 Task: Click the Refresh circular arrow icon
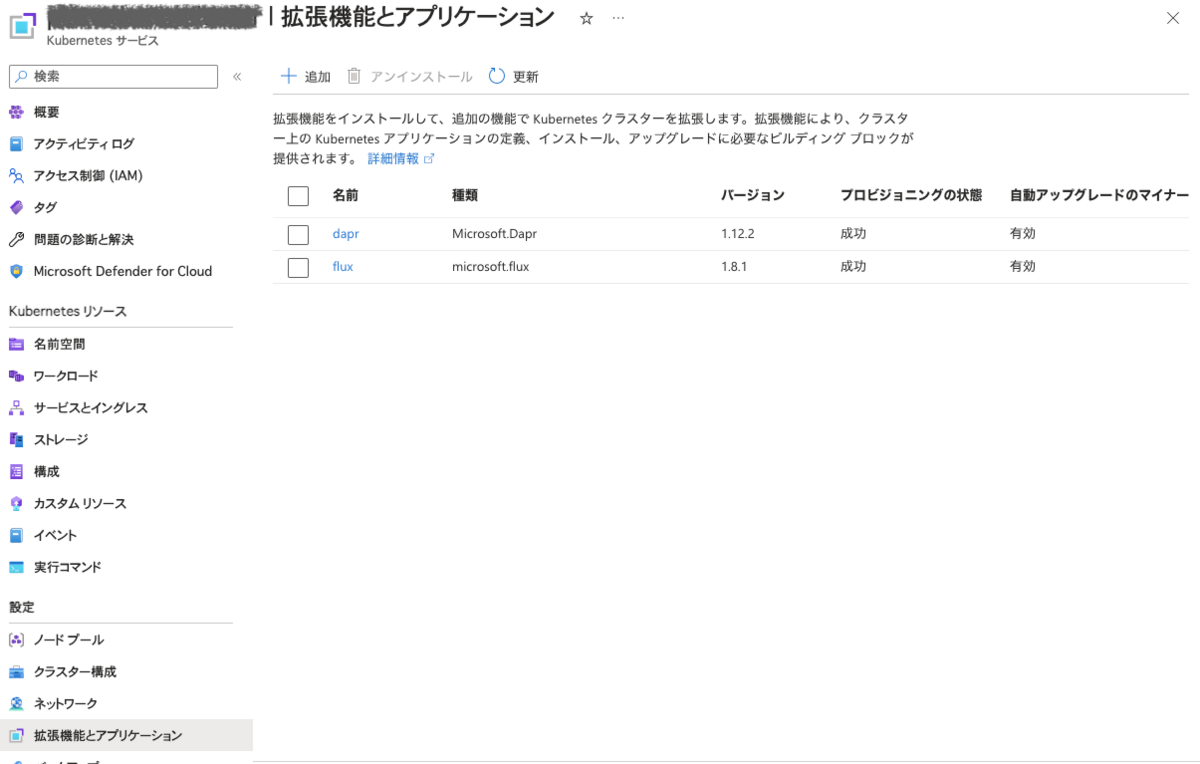coord(497,76)
